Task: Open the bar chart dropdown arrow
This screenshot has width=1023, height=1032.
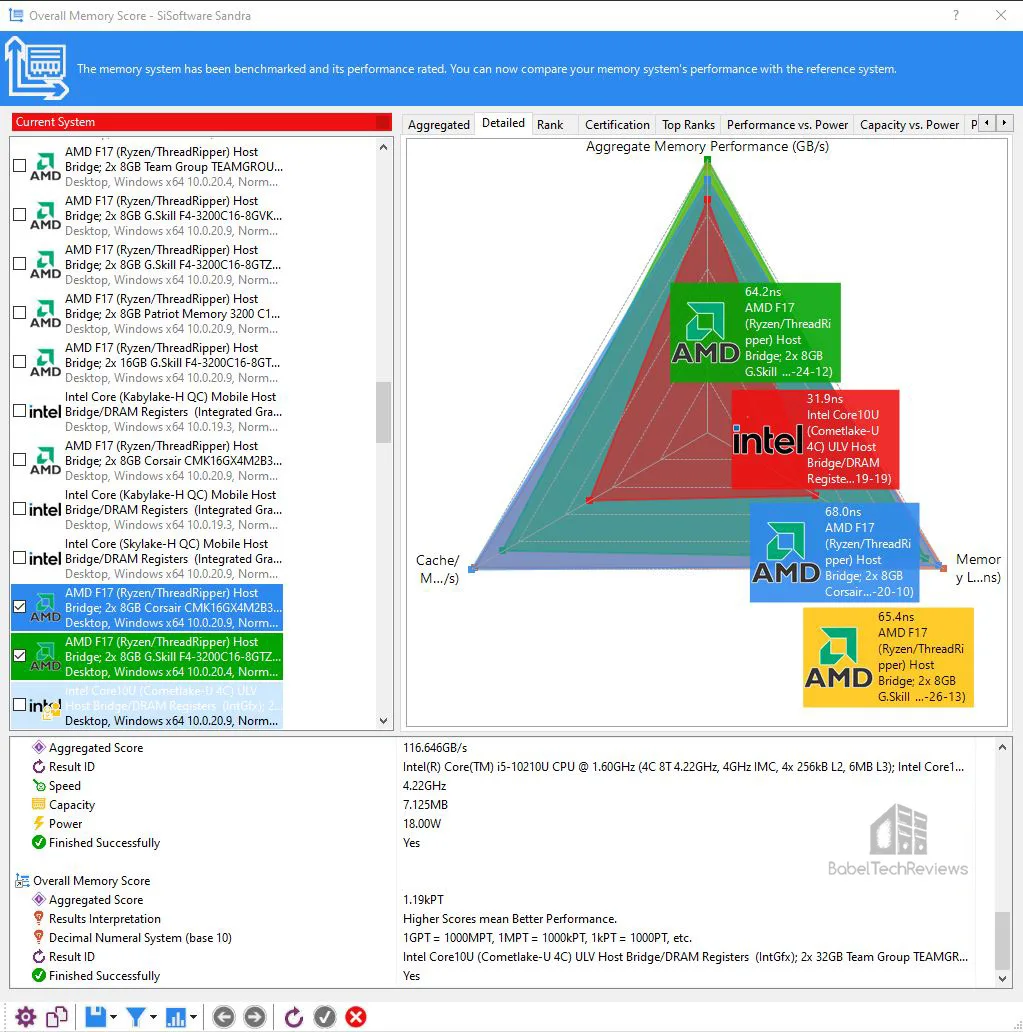Action: pyautogui.click(x=194, y=1018)
